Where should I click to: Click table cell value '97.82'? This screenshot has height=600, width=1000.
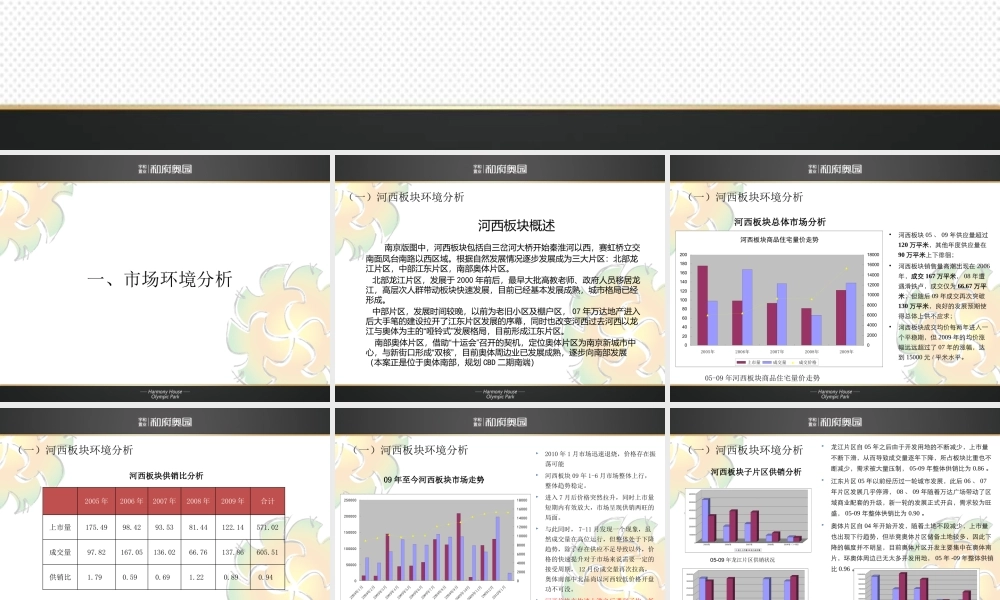coord(96,552)
